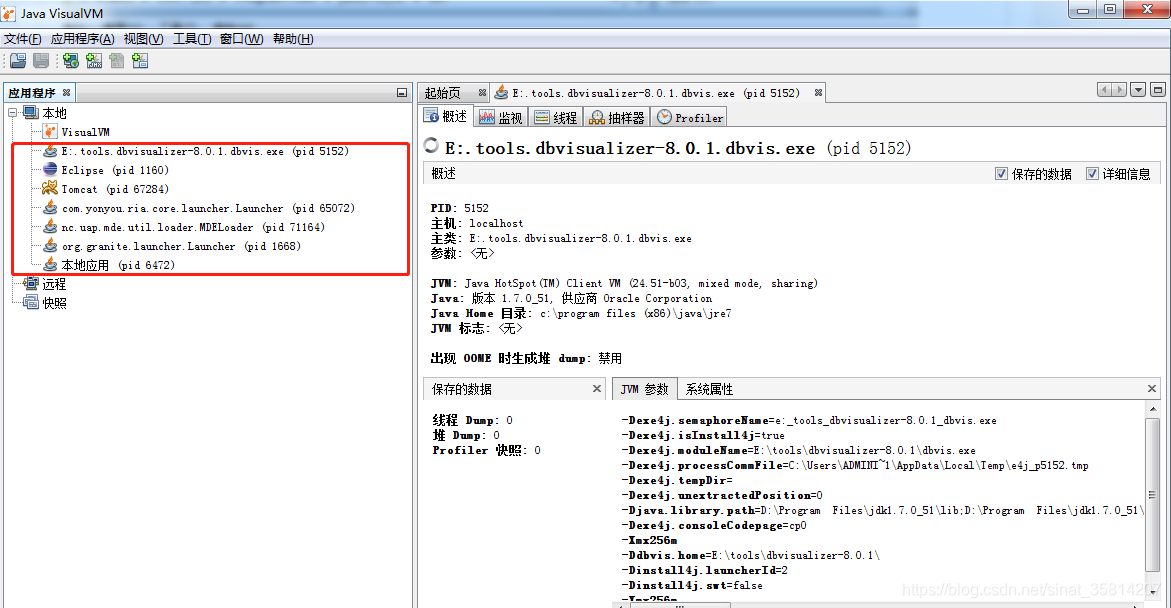Click the Save snapshot toolbar icon

point(41,61)
